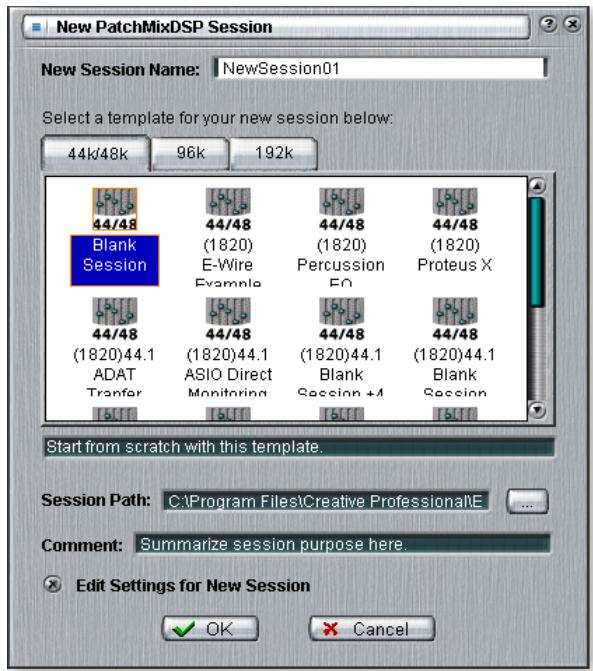Select the (1820) Percussion EQ template icon
The height and width of the screenshot is (671, 593).
click(x=341, y=209)
